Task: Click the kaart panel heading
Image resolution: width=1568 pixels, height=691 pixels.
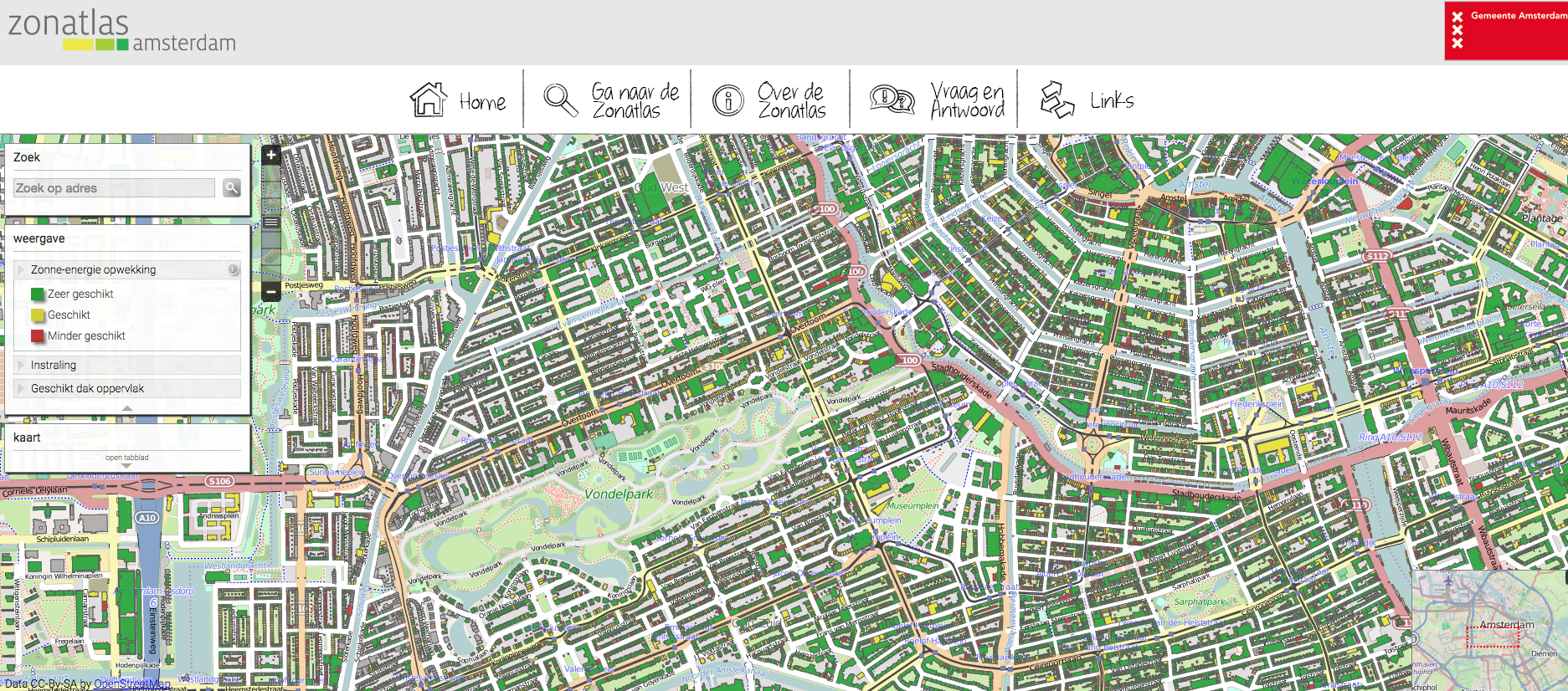Action: point(27,438)
